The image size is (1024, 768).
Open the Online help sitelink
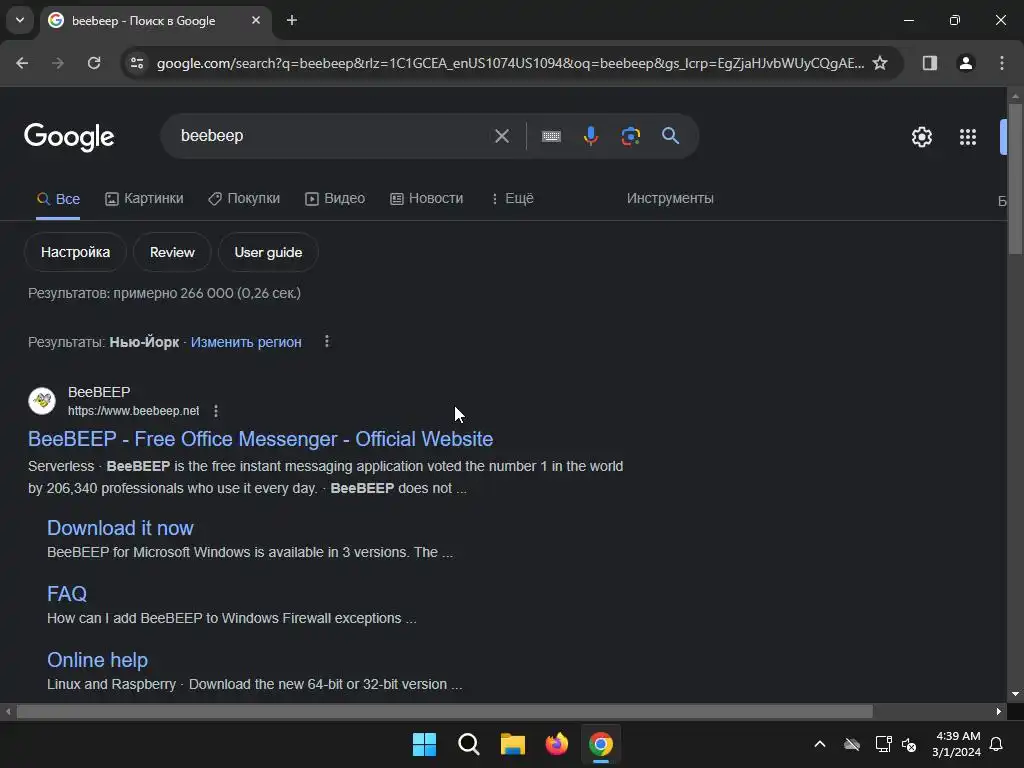97,660
